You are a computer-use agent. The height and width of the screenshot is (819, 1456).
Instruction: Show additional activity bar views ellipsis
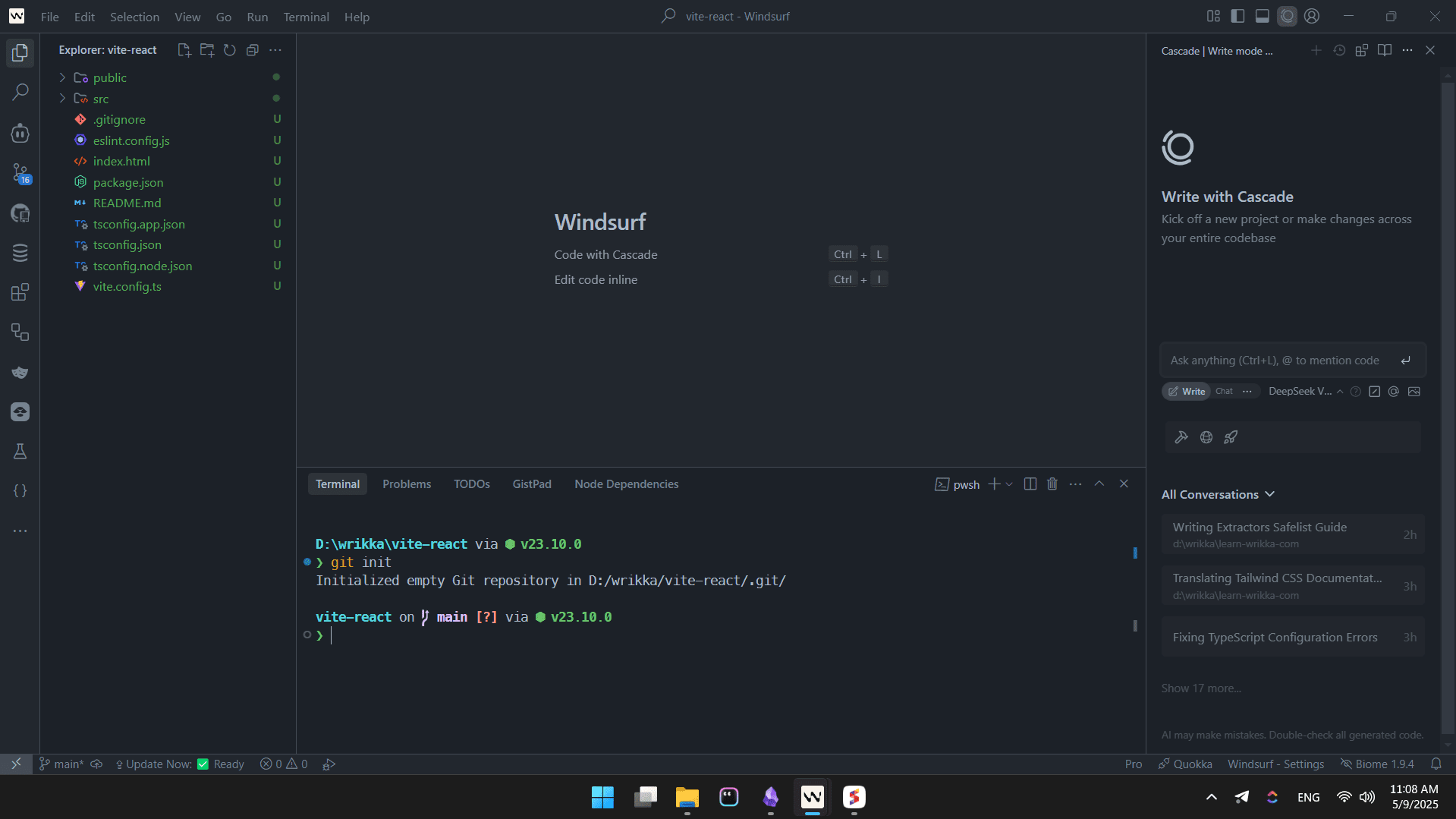pos(20,531)
